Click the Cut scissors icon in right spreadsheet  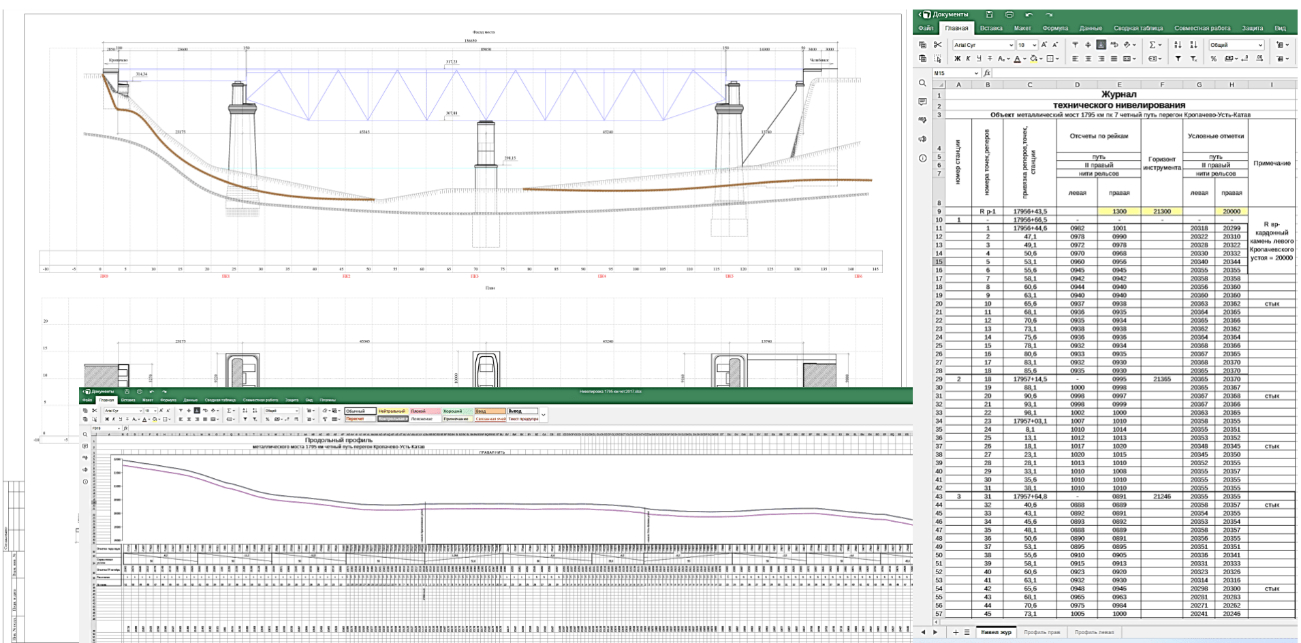pos(938,45)
